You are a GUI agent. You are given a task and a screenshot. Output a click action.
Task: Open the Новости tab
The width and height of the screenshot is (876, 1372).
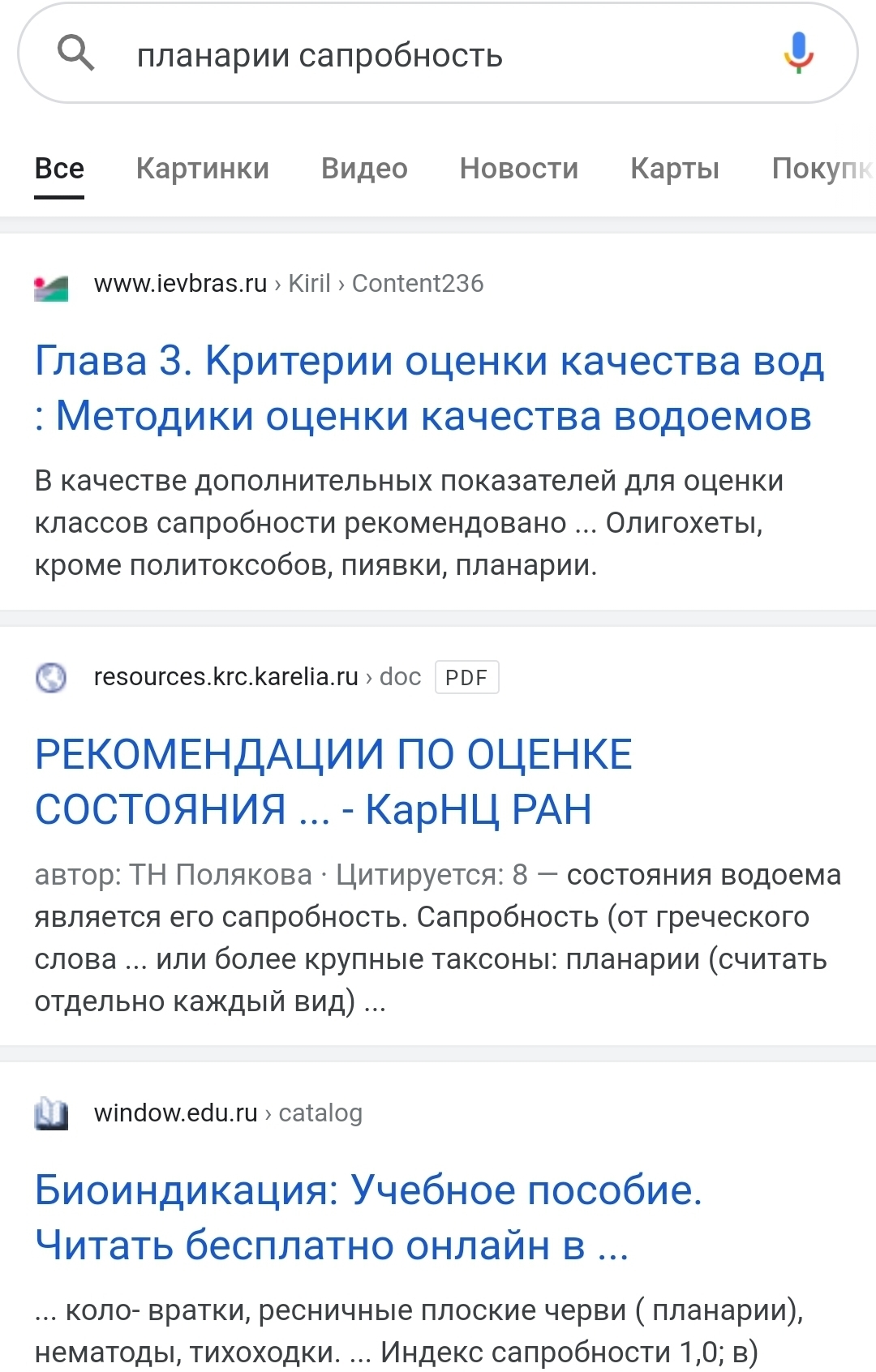tap(519, 169)
